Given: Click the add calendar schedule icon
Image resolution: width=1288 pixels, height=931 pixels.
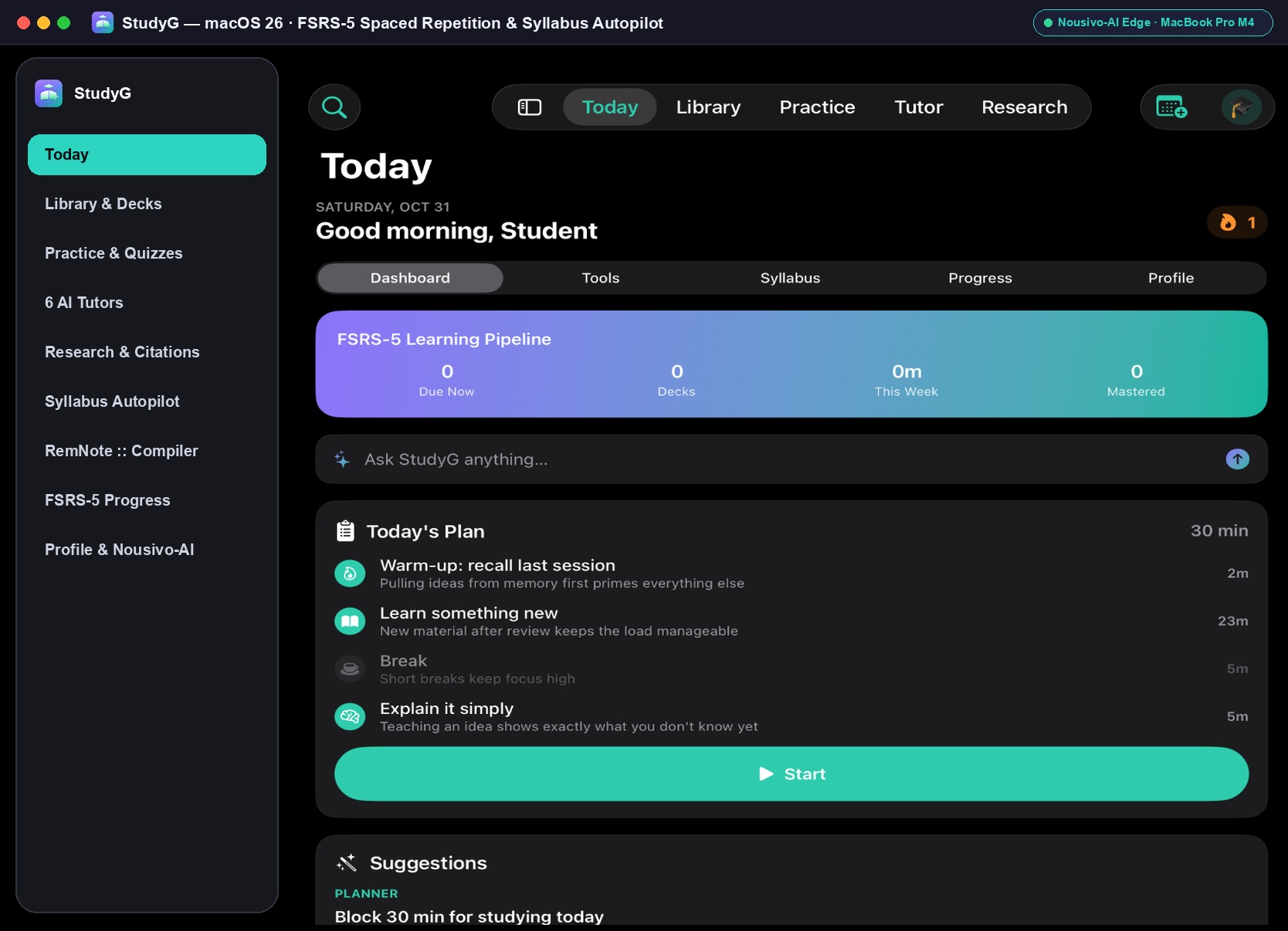Looking at the screenshot, I should coord(1171,107).
